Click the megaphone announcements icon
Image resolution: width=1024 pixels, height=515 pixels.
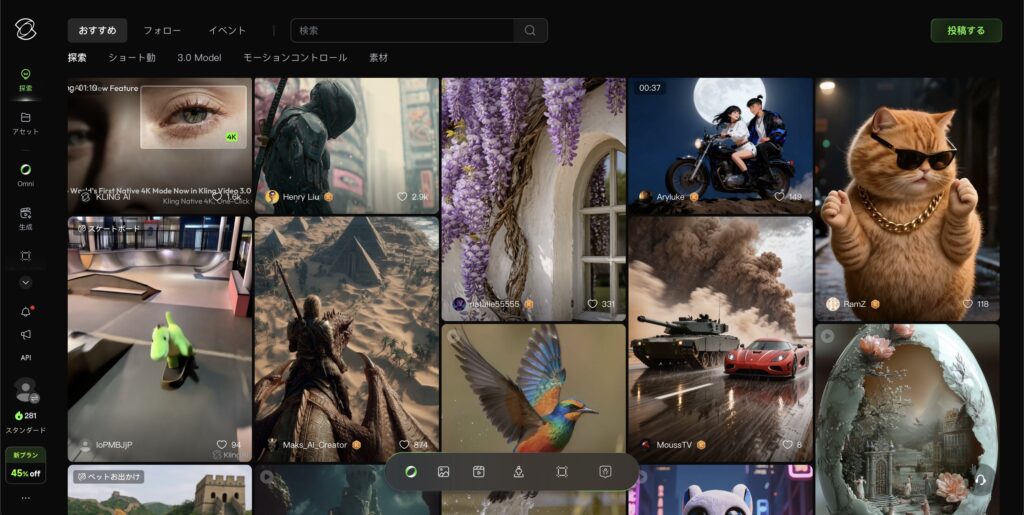click(25, 335)
